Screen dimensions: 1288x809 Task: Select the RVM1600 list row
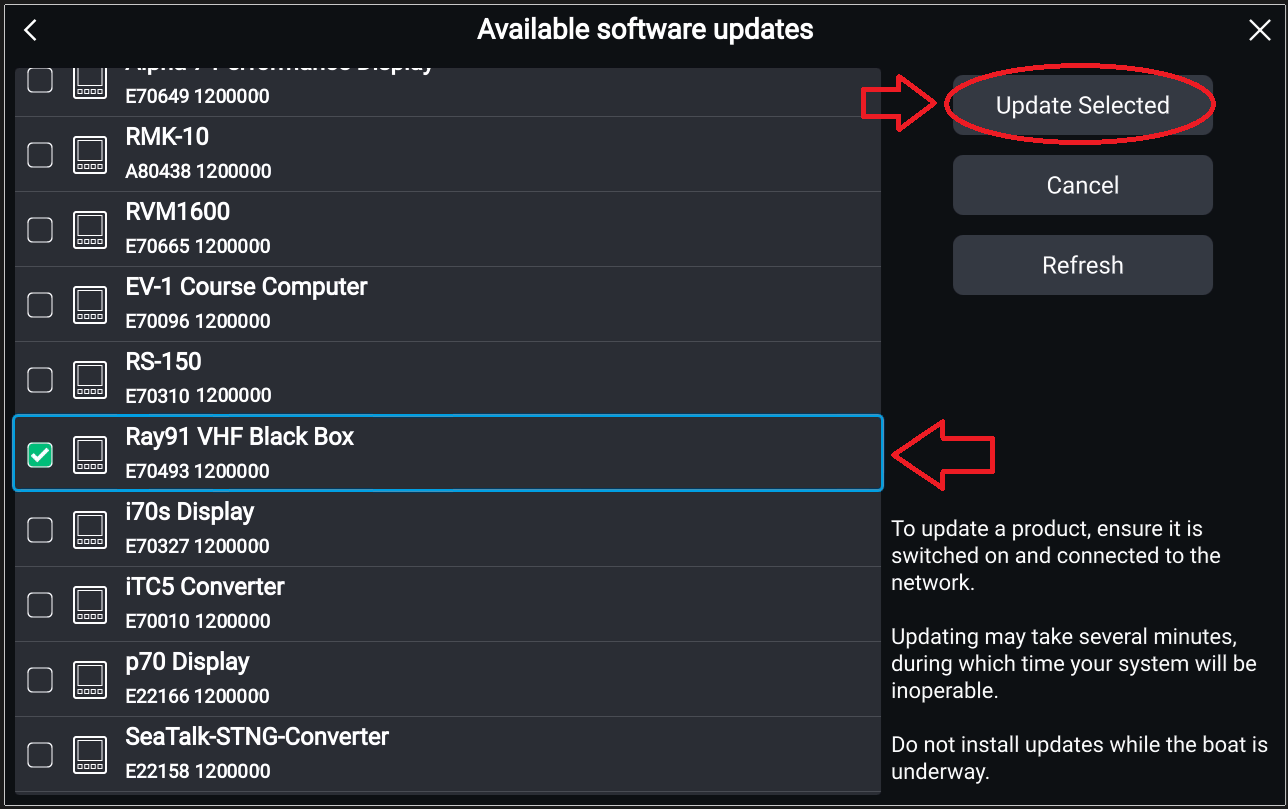click(448, 230)
